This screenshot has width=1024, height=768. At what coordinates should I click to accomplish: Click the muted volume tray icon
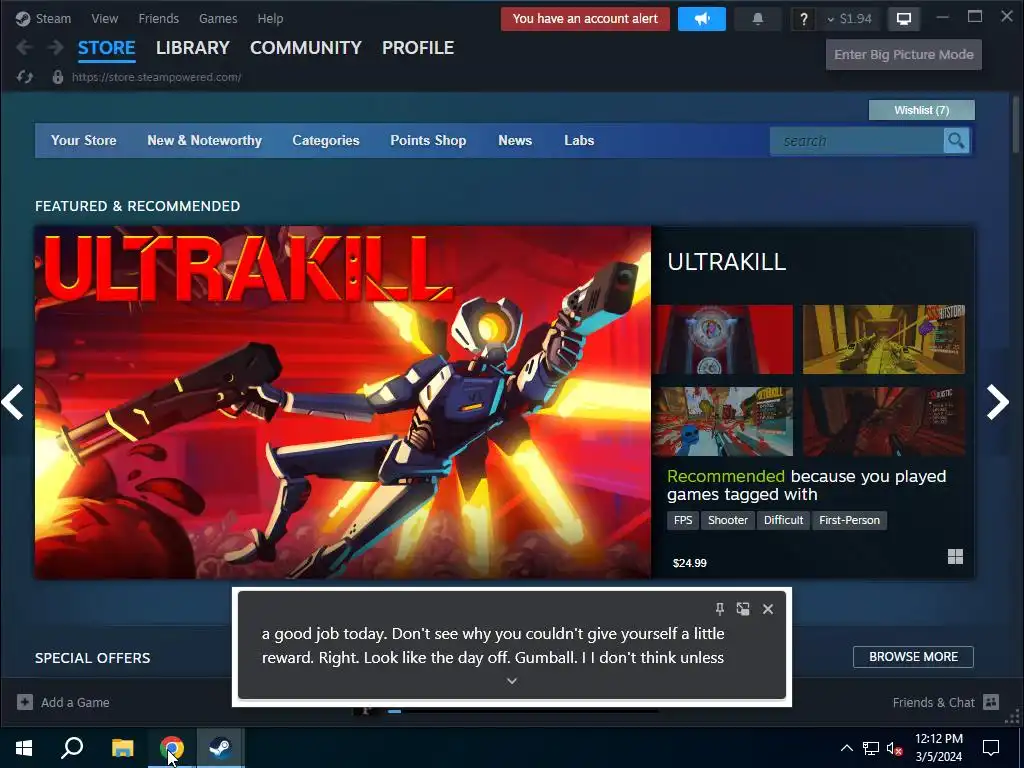point(894,748)
